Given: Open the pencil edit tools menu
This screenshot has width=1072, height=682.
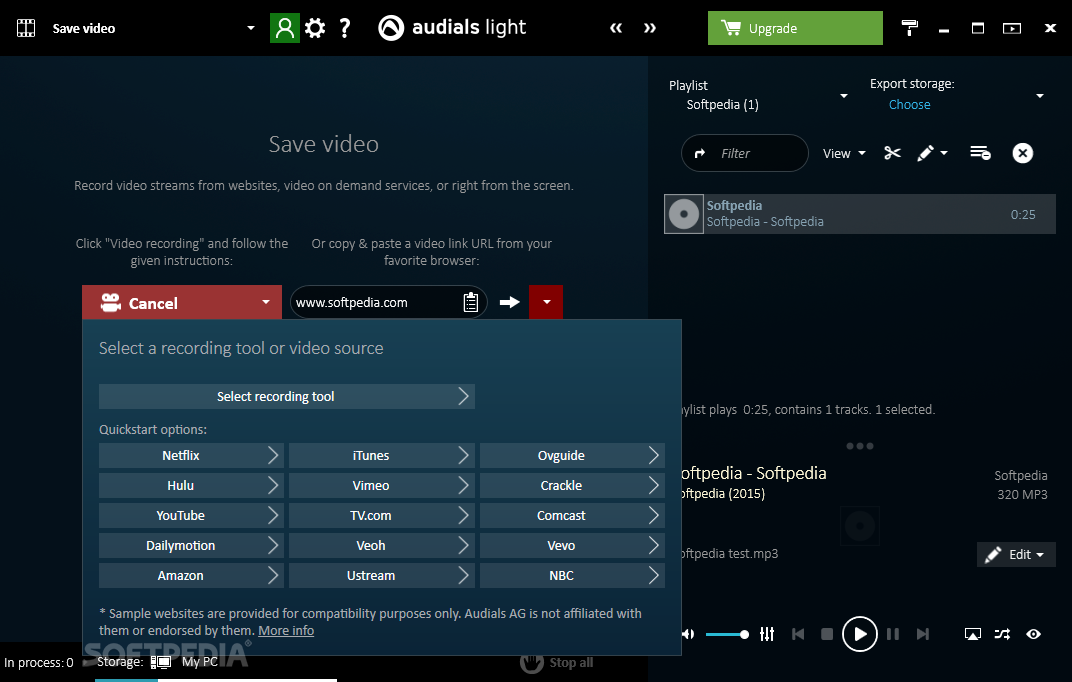Looking at the screenshot, I should (x=933, y=153).
